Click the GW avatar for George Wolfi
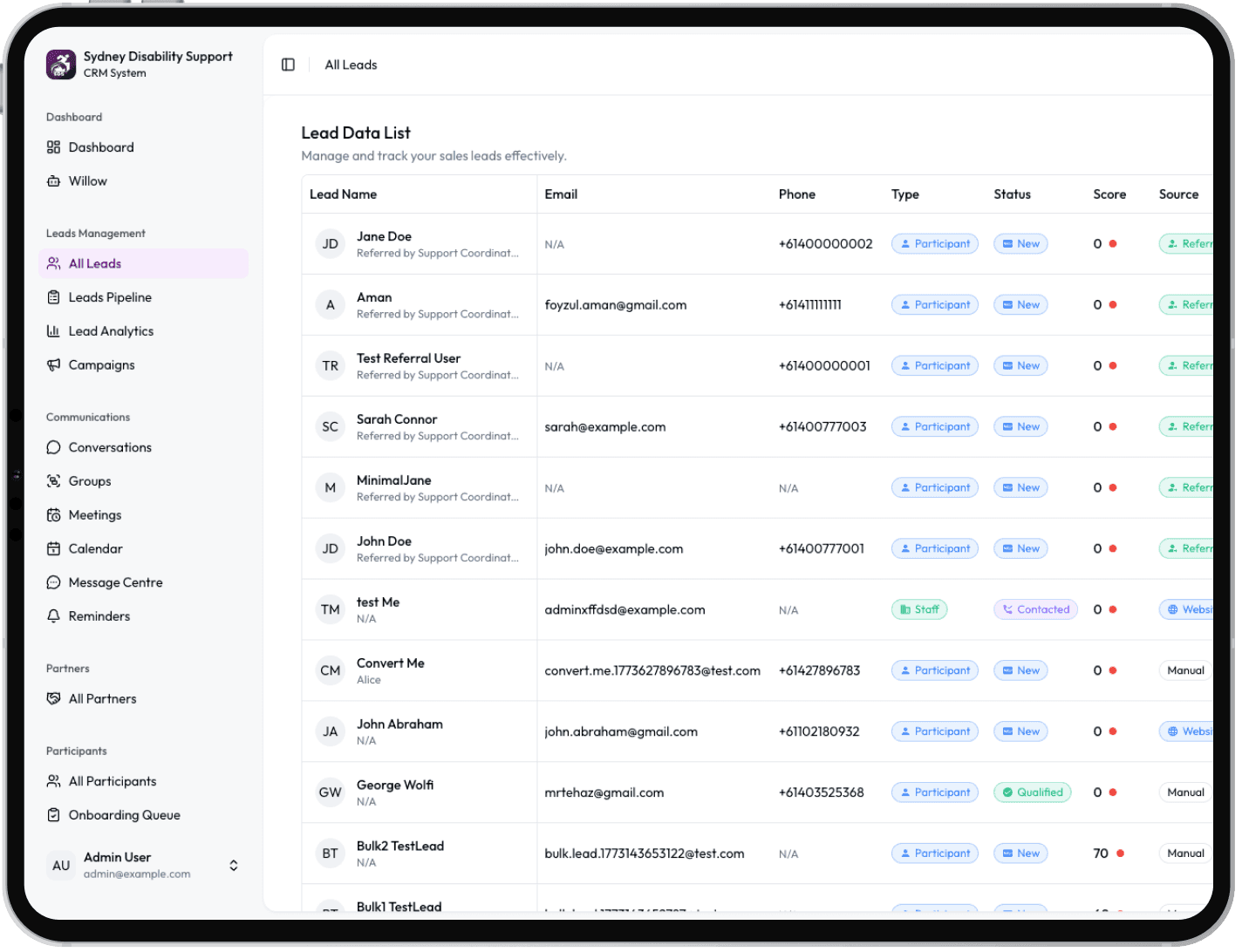This screenshot has height=952, width=1242. [x=330, y=792]
